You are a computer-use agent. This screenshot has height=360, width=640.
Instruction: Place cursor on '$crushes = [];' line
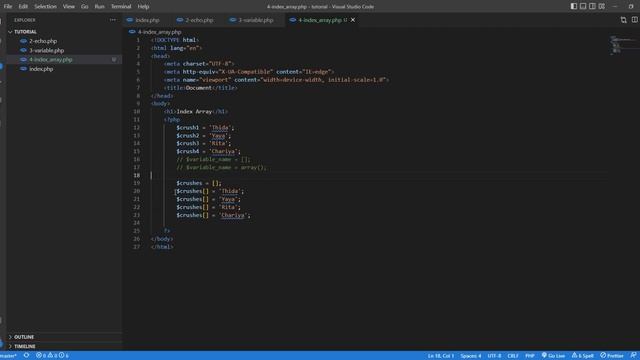pos(199,183)
